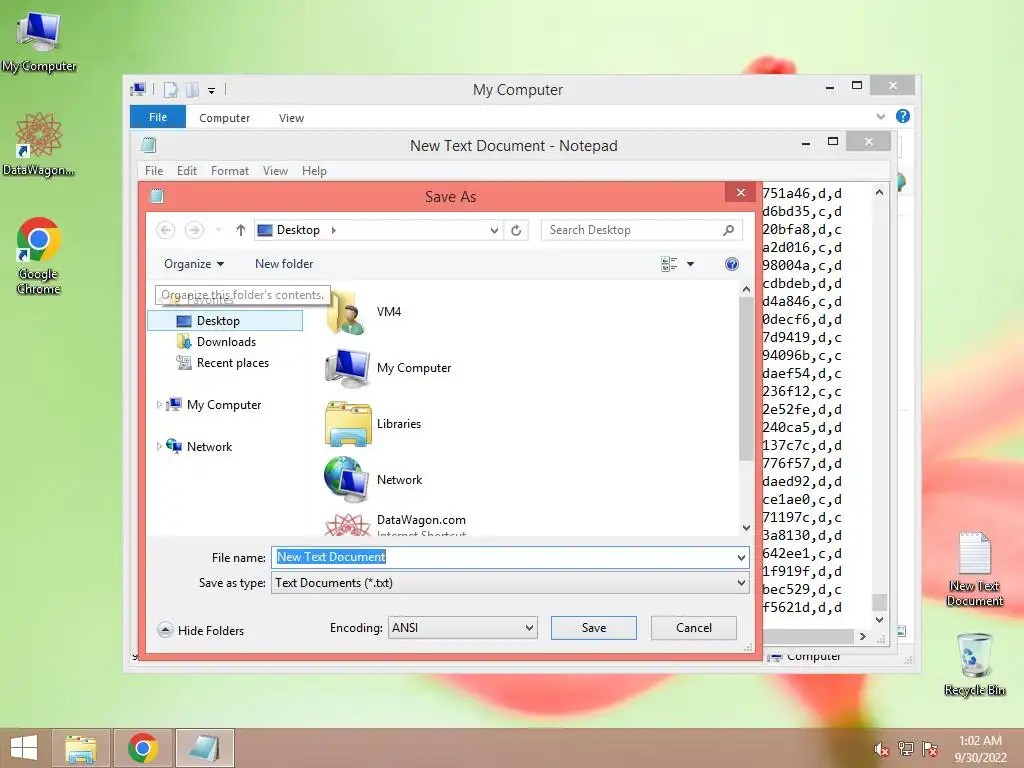Select the Libraries folder icon in file list
1024x768 pixels.
(x=347, y=424)
